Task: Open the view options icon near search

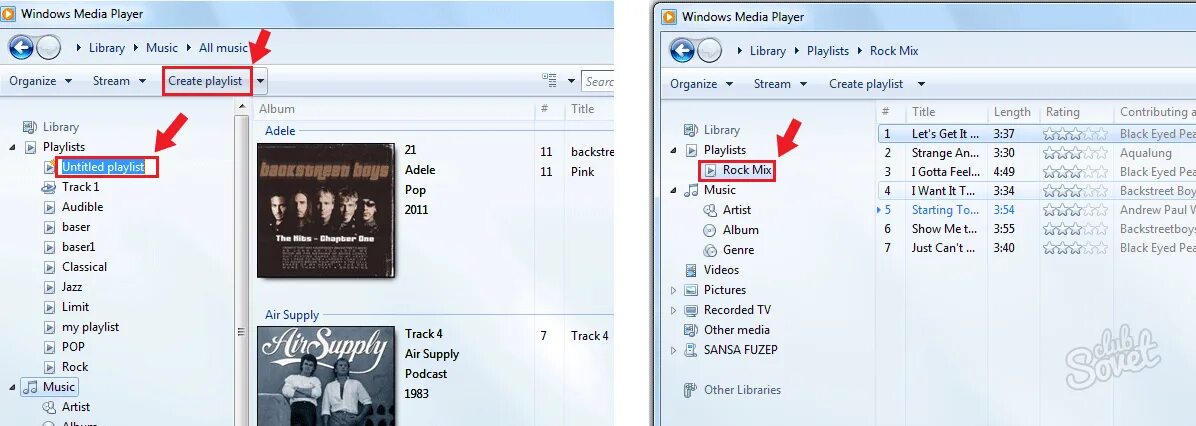Action: tap(549, 80)
